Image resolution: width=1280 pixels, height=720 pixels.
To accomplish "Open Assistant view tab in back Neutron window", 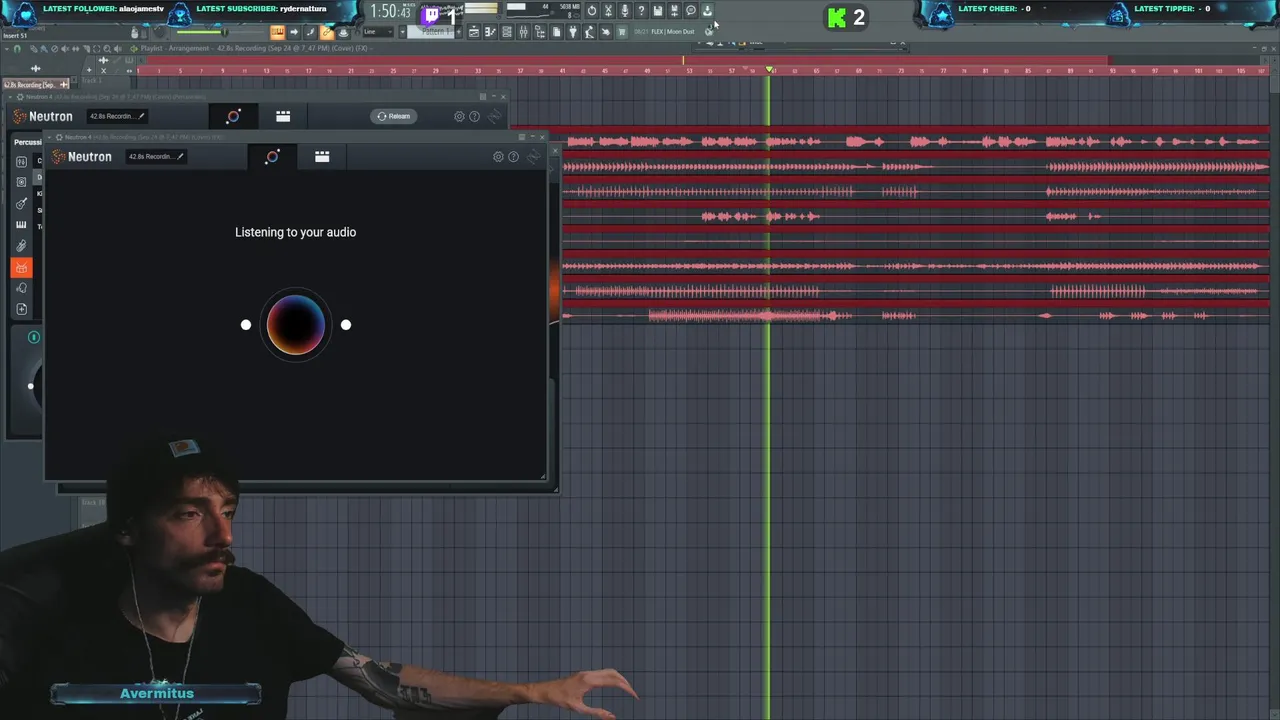I will pos(233,116).
